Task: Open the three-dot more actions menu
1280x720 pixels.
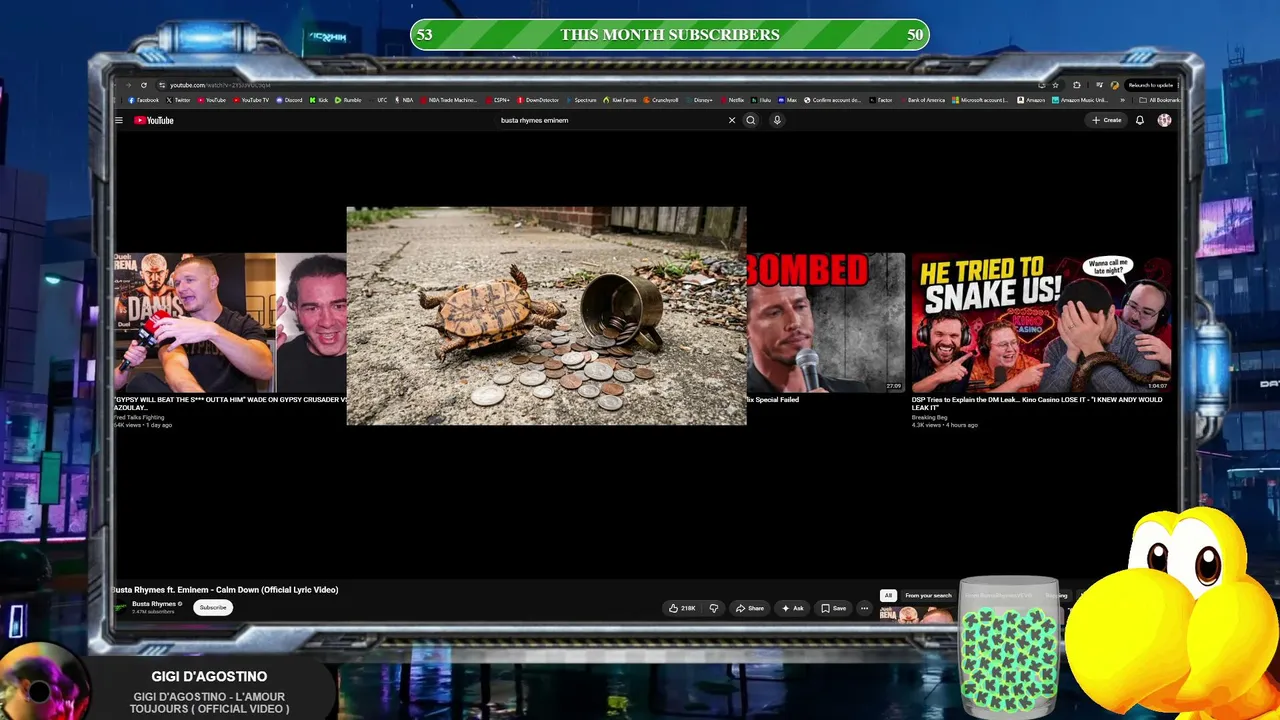Action: coord(865,608)
